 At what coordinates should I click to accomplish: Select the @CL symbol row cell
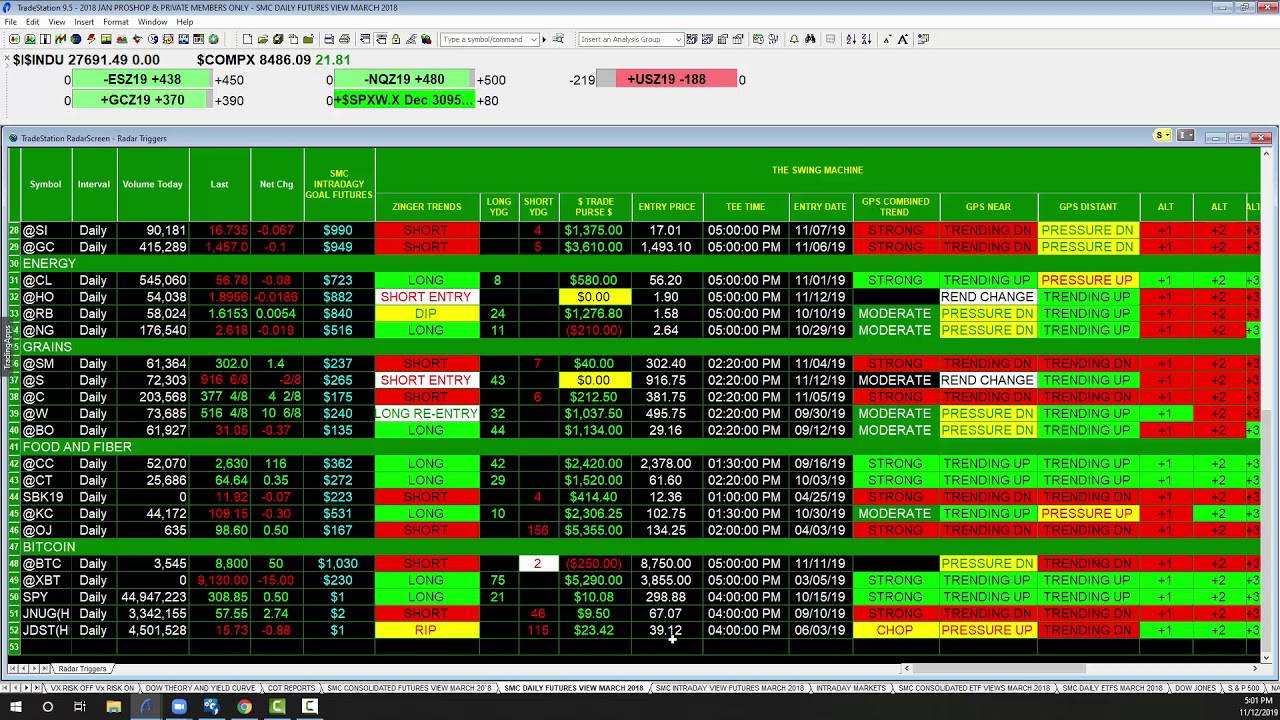tap(45, 281)
